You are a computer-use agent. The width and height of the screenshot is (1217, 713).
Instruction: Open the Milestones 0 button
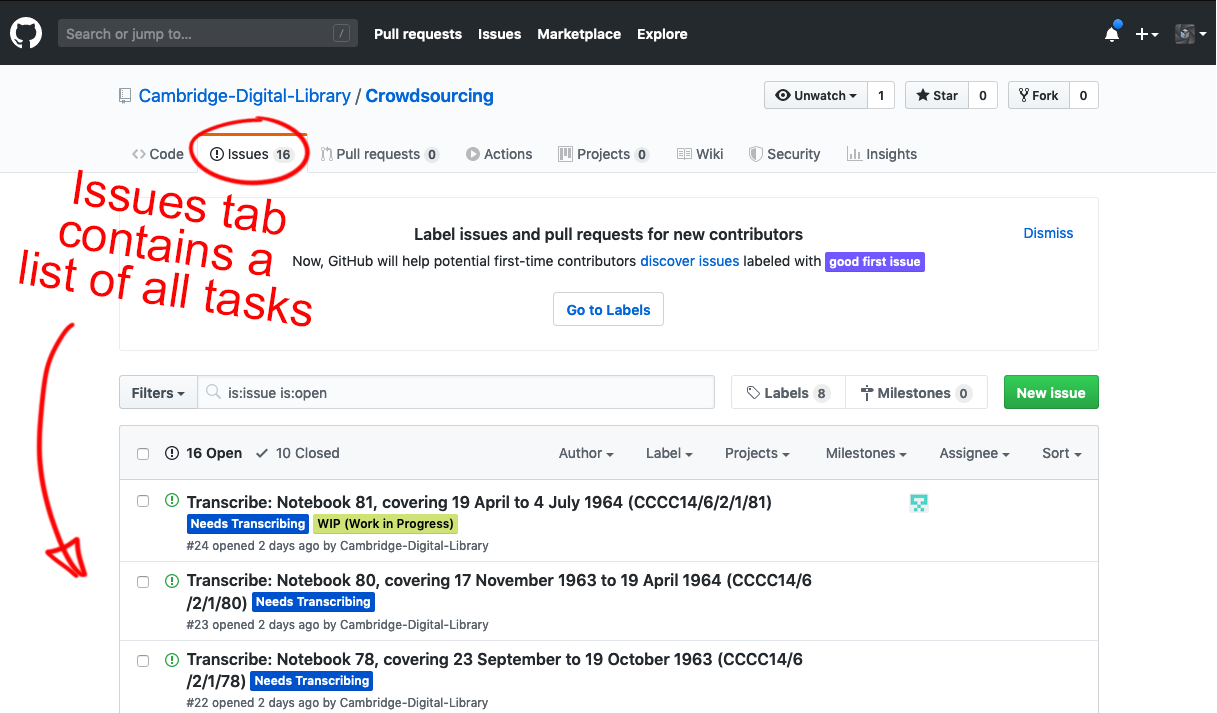coord(916,393)
